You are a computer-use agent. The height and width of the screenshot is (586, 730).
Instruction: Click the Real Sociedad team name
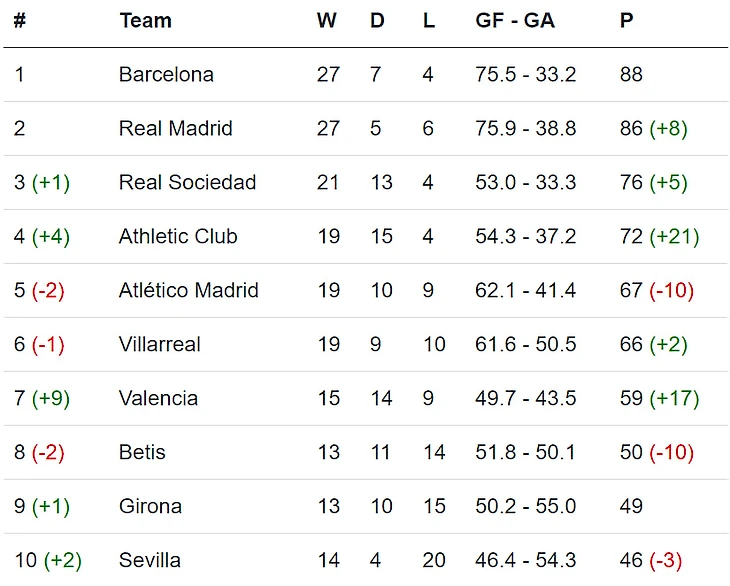pos(187,183)
